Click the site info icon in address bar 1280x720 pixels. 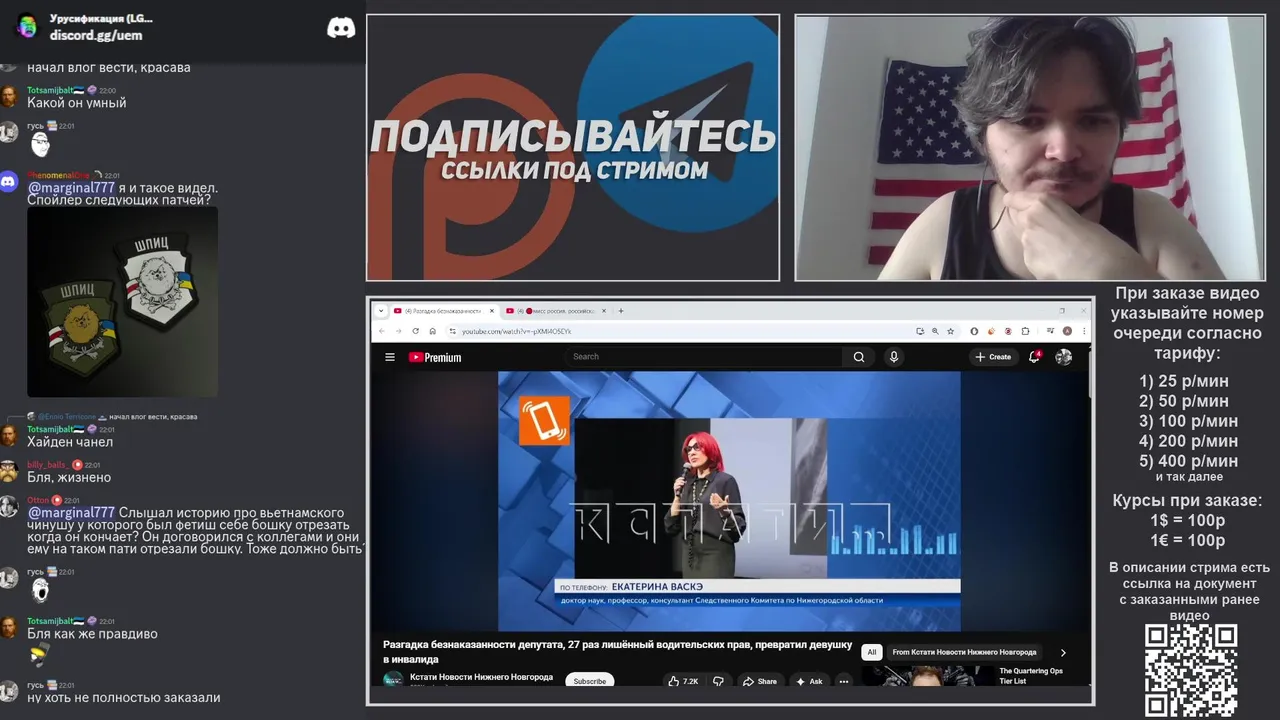tap(452, 331)
